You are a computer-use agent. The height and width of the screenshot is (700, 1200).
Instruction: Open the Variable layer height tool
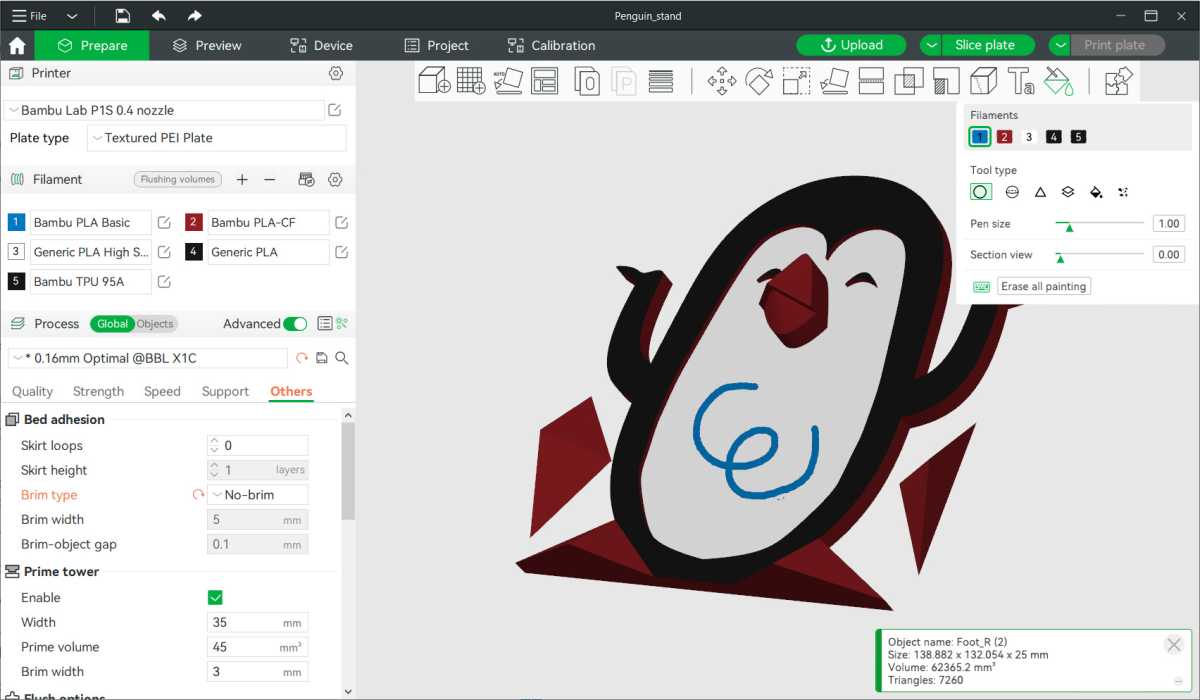point(660,81)
